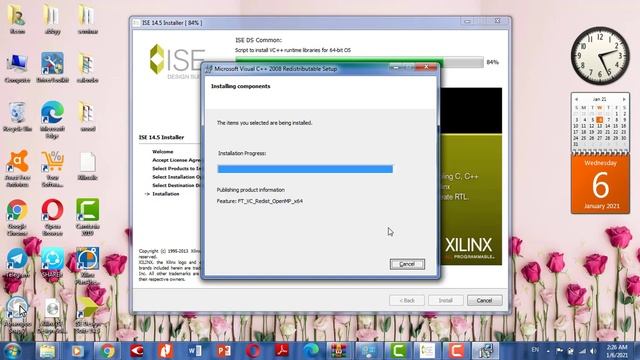640x360 pixels.
Task: Open Avast Free Antivirus desktop shortcut
Action: 17,168
